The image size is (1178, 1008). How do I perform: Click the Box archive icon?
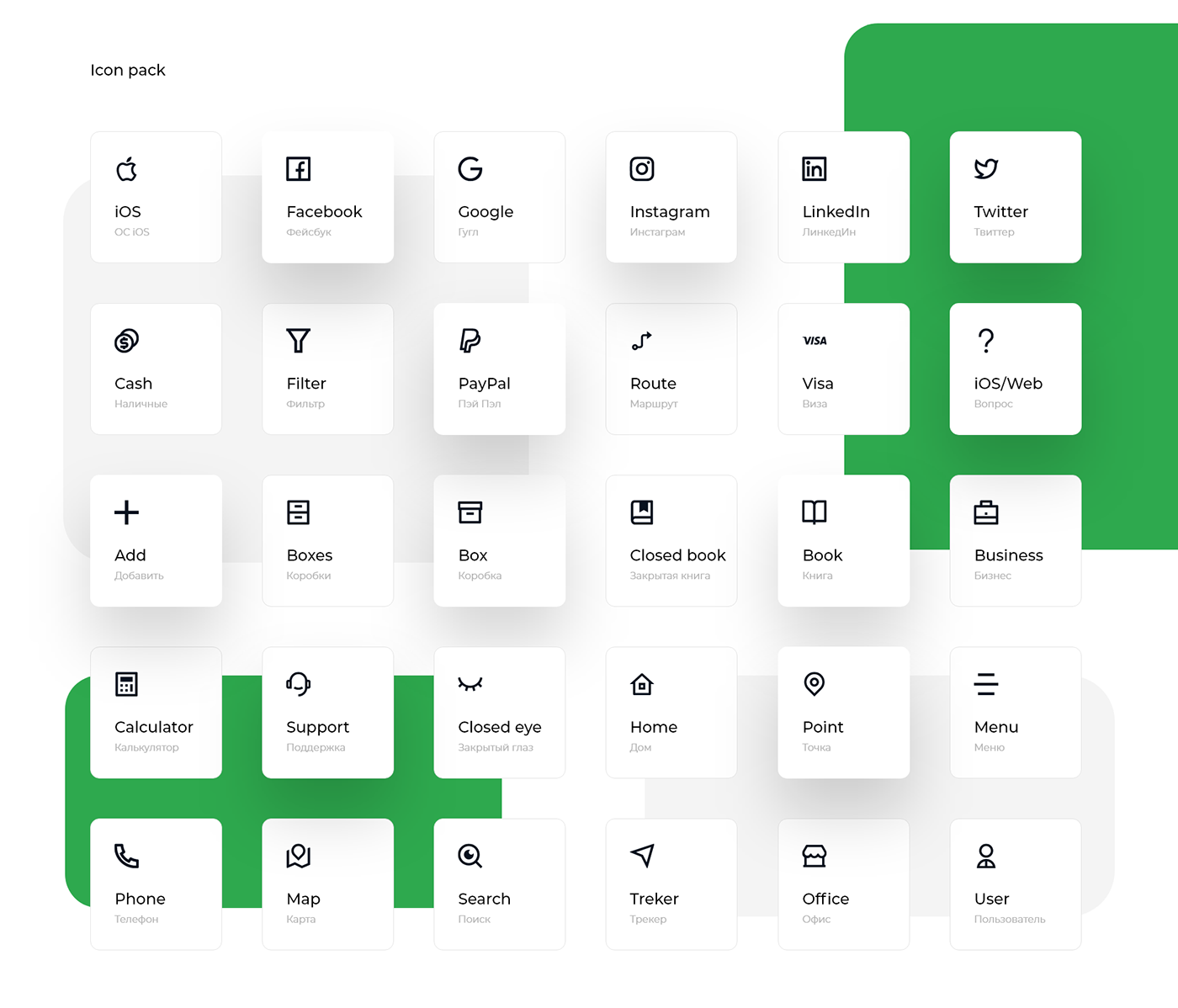(470, 512)
